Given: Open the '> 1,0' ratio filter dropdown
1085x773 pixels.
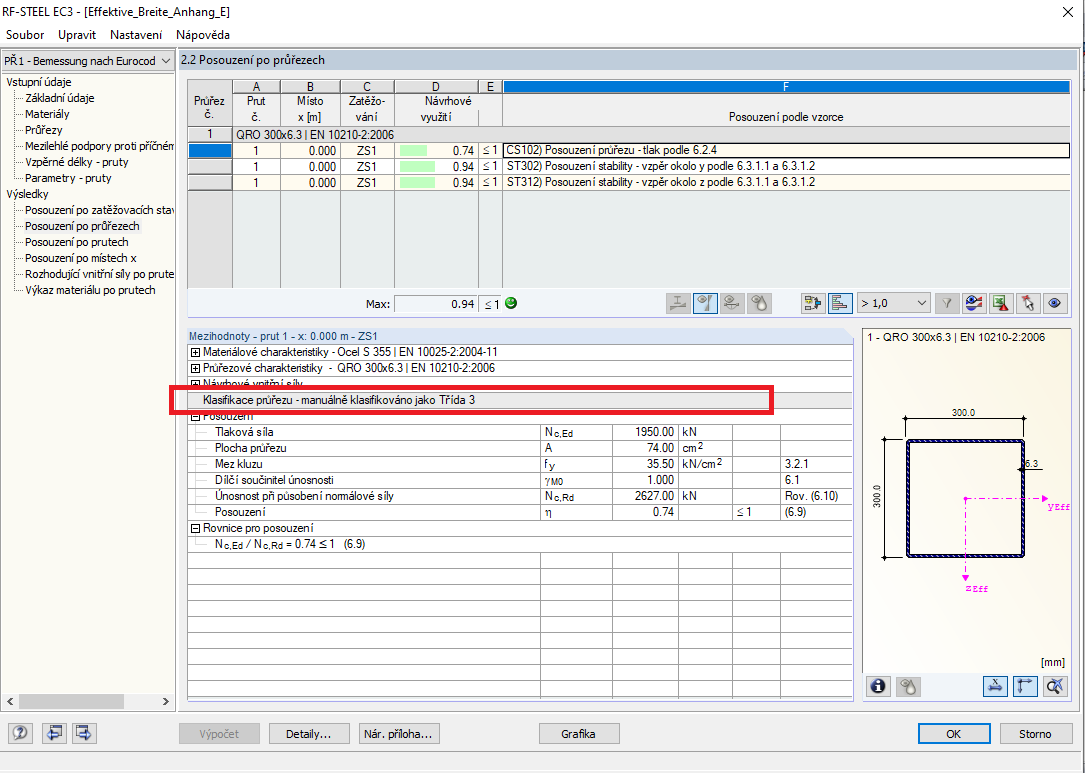Looking at the screenshot, I should pos(893,303).
